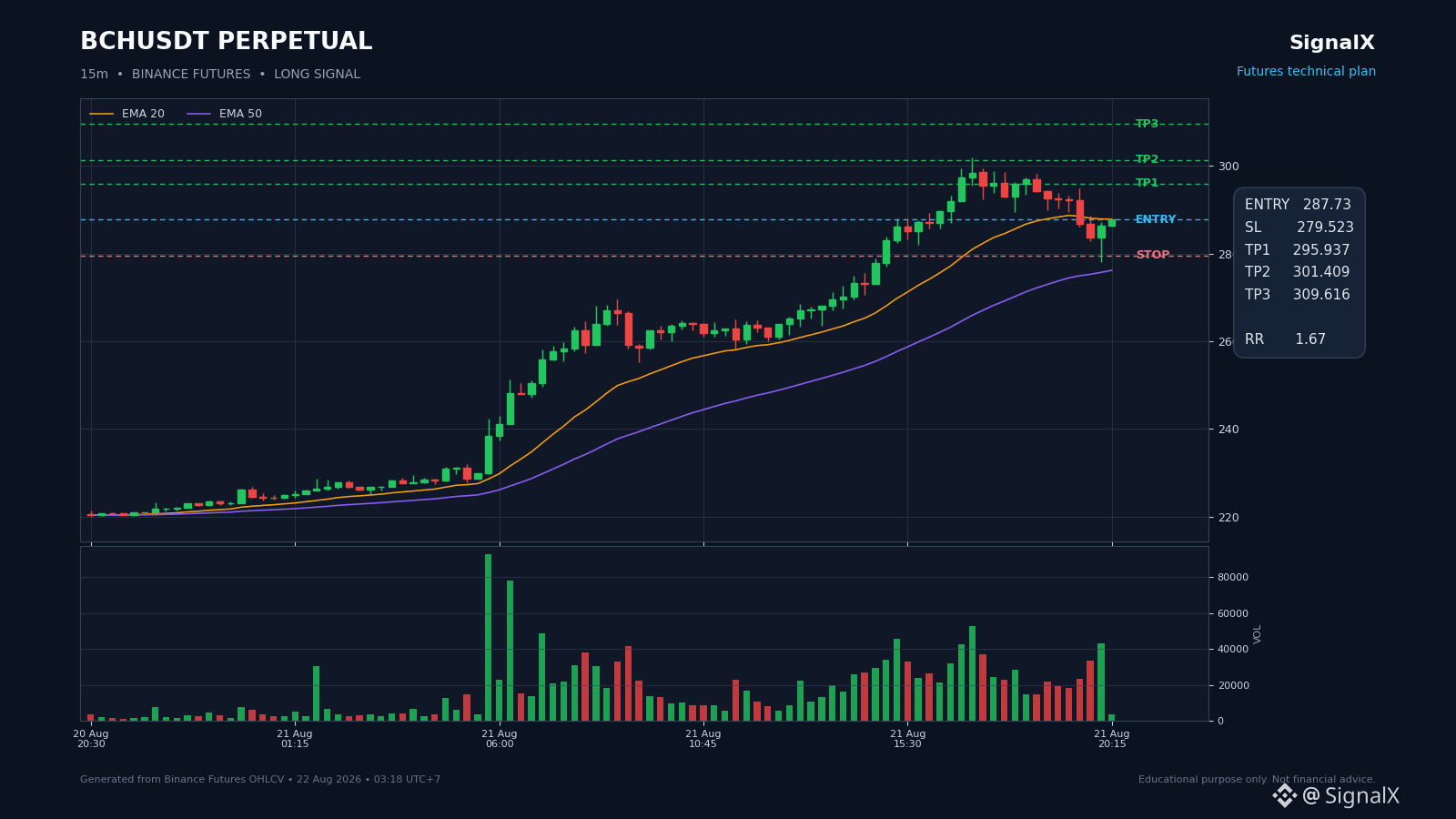The width and height of the screenshot is (1456, 819).
Task: Click the '21 Aug 06:00' time axis label
Action: click(x=500, y=739)
